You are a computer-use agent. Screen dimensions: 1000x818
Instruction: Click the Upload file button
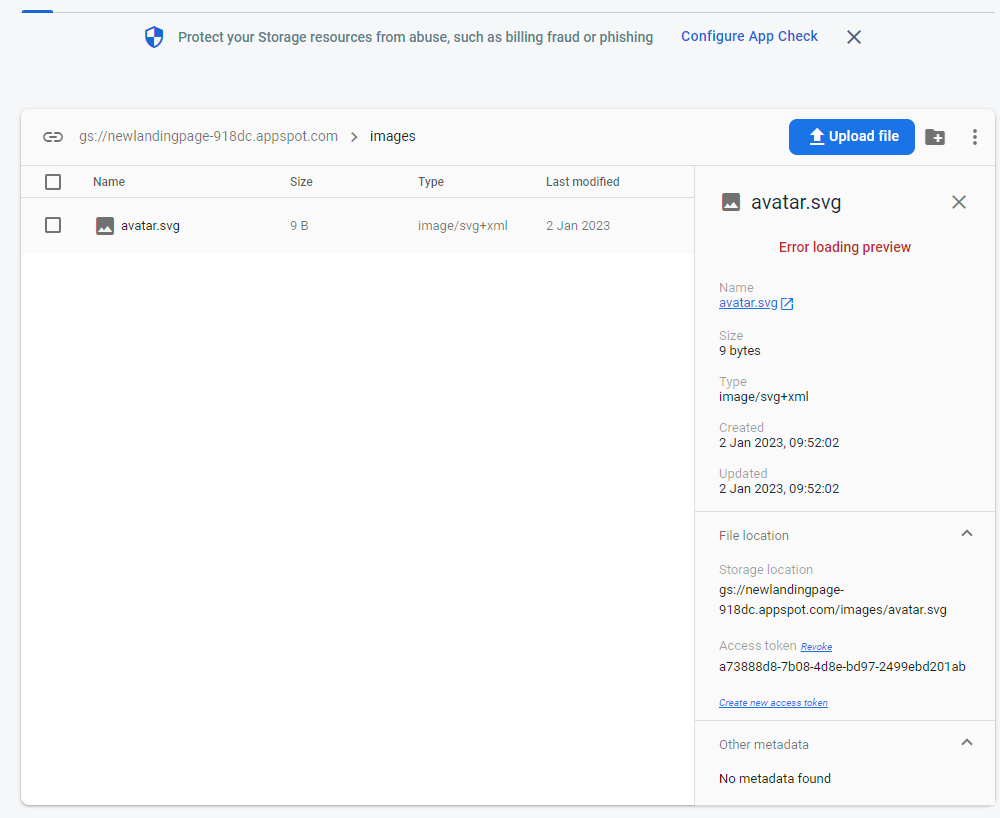tap(851, 136)
